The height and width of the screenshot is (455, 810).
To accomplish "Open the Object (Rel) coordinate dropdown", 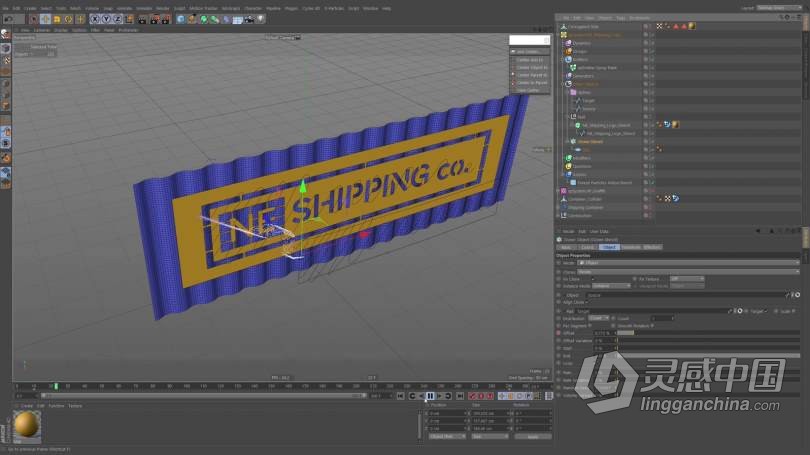I will tap(447, 436).
